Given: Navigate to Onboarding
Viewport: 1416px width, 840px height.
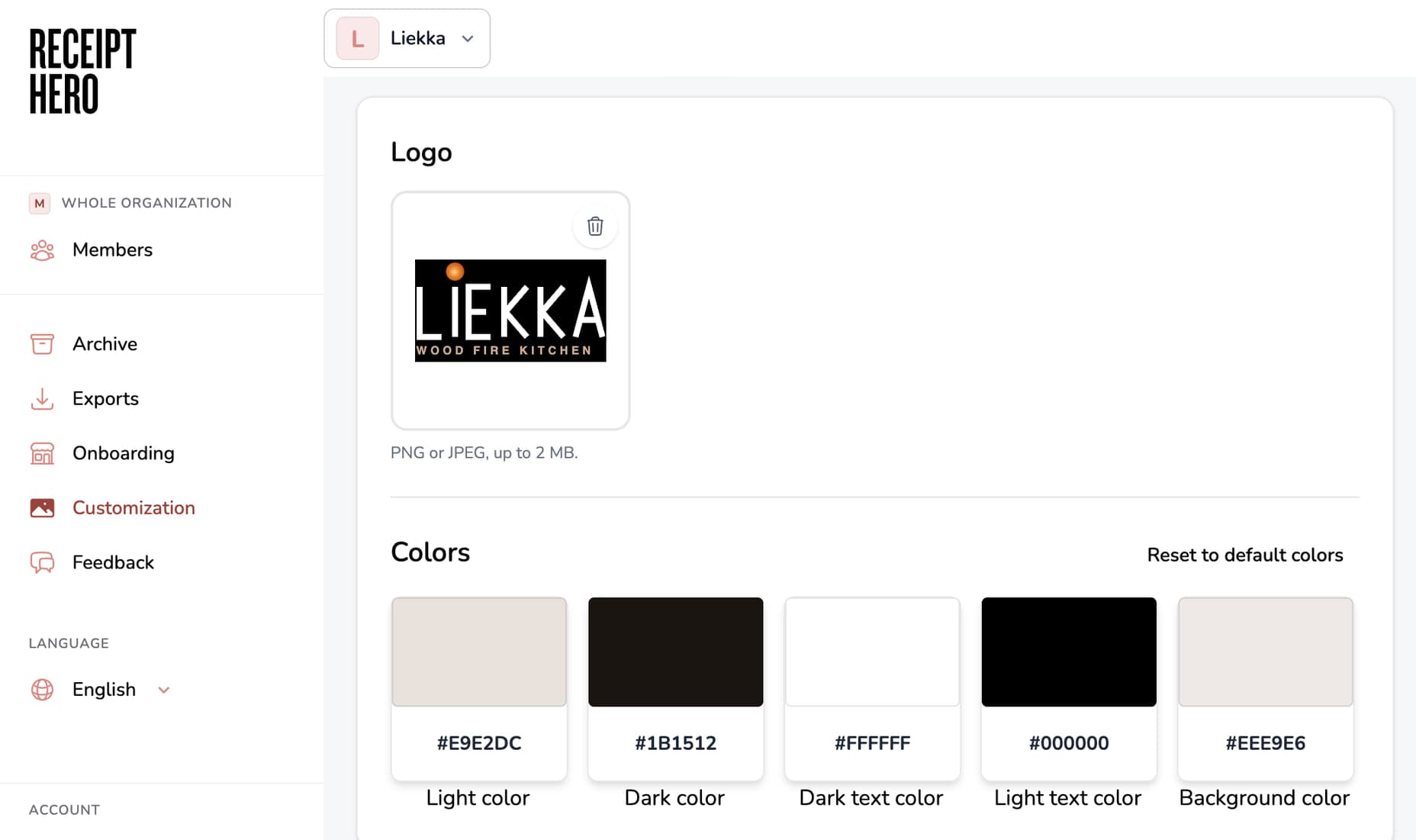Looking at the screenshot, I should [x=124, y=453].
